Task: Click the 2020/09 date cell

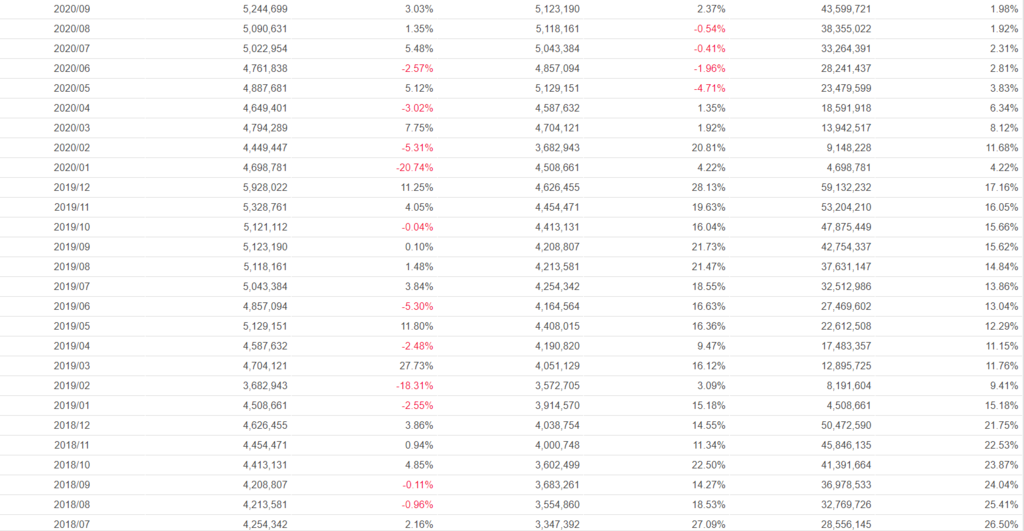Action: pos(70,9)
